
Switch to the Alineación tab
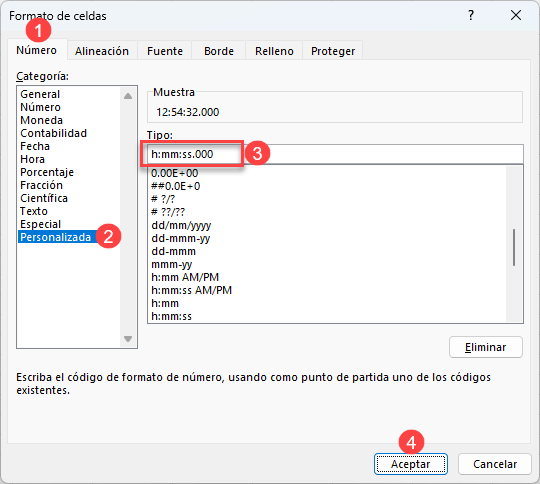pos(102,51)
